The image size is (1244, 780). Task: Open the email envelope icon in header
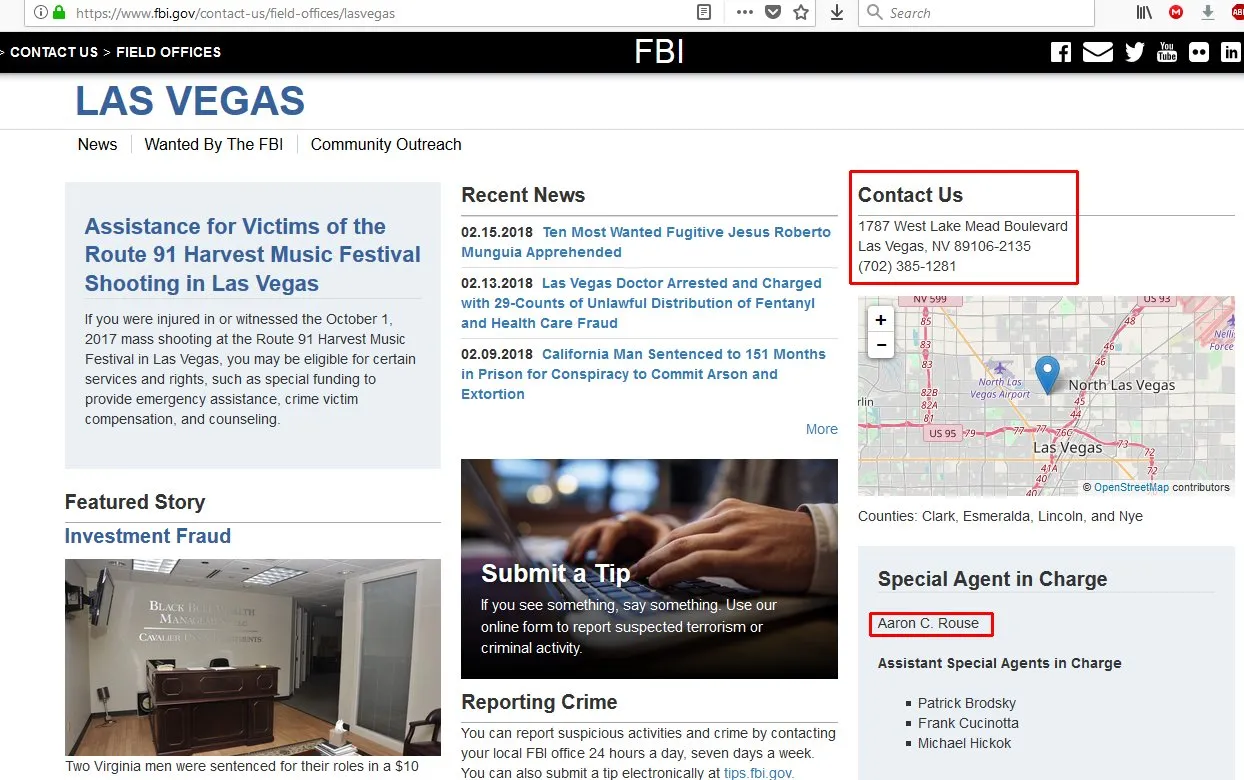point(1097,52)
